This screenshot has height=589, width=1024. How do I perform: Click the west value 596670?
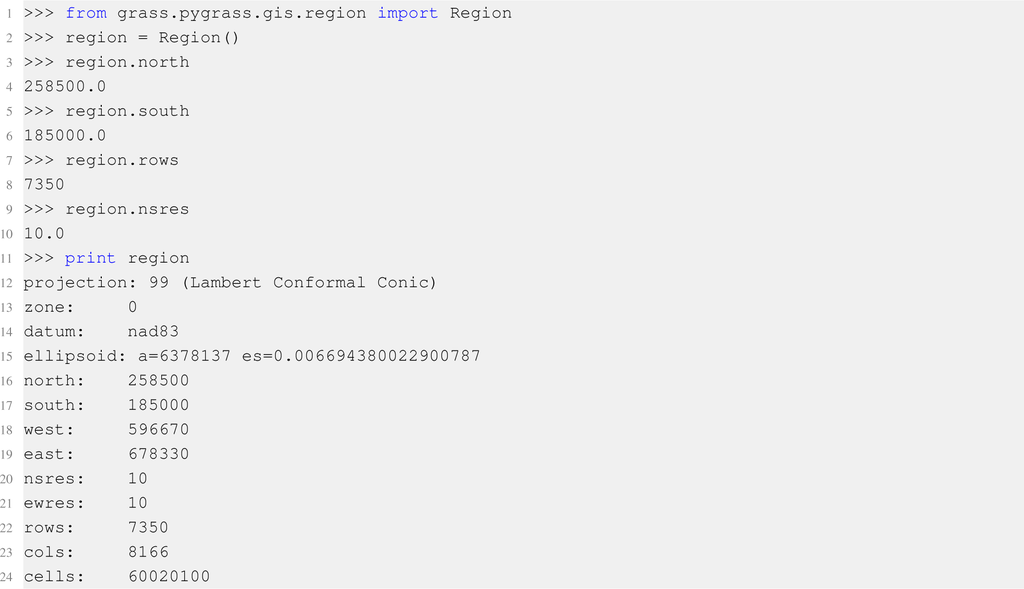[x=158, y=430]
